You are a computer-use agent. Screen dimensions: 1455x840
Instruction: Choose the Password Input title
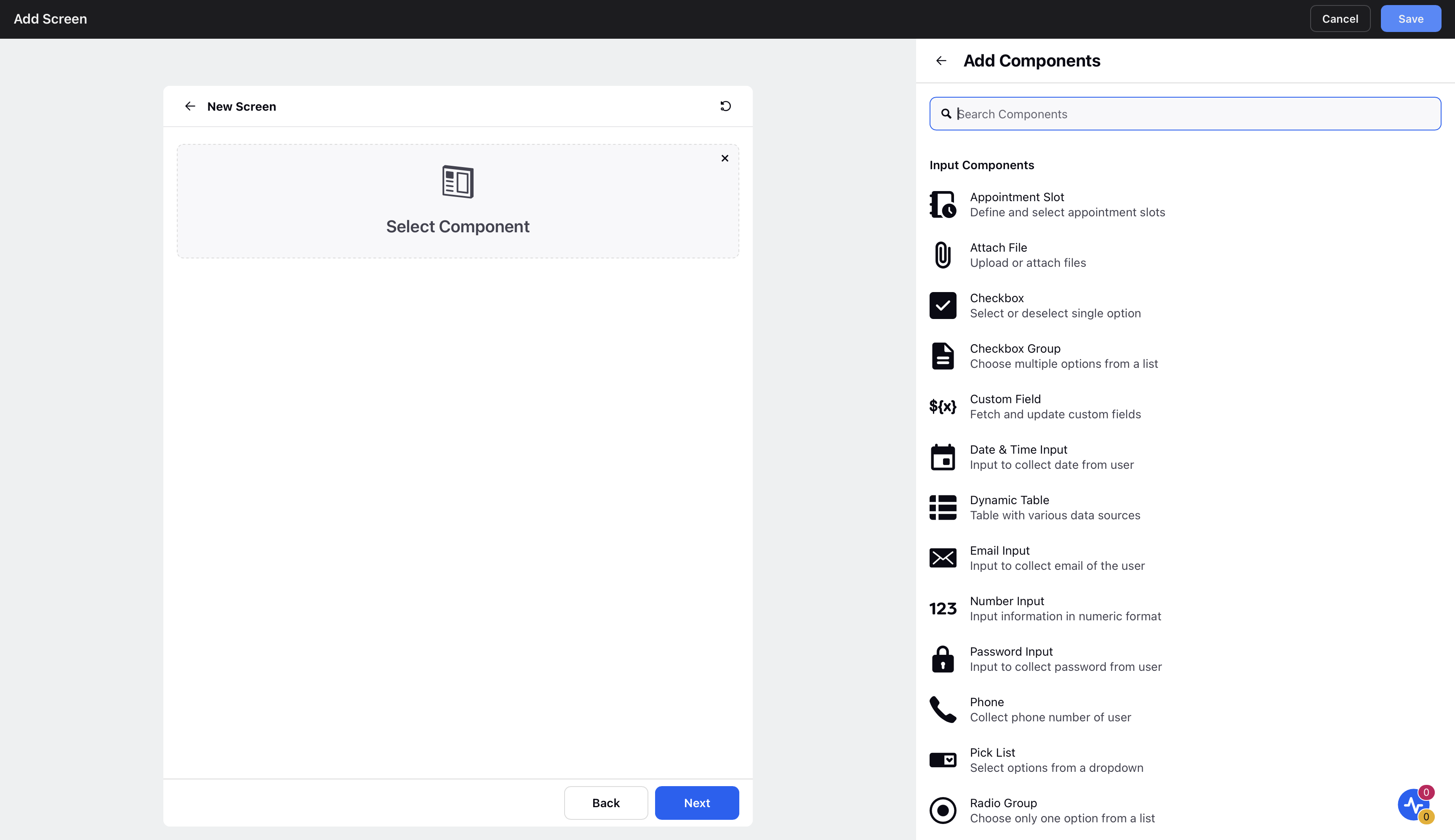(x=1010, y=651)
